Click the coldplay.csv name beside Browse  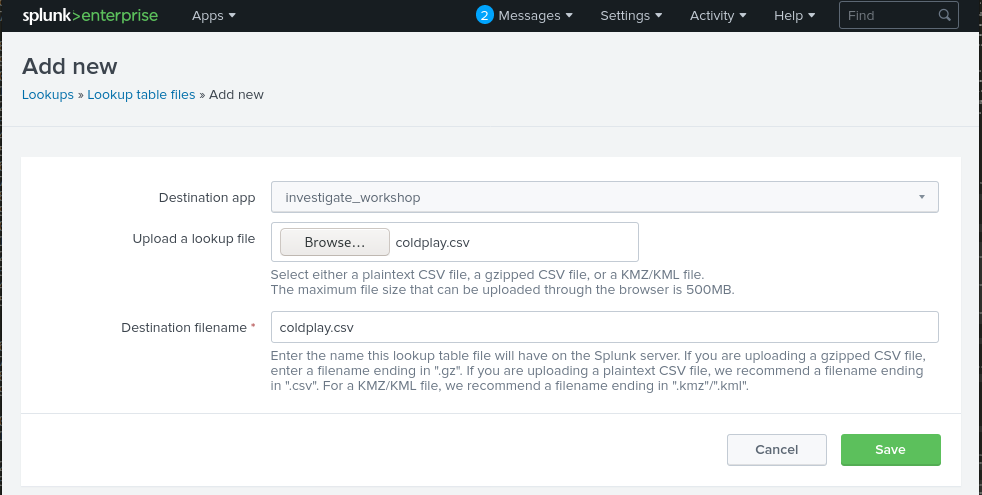432,243
